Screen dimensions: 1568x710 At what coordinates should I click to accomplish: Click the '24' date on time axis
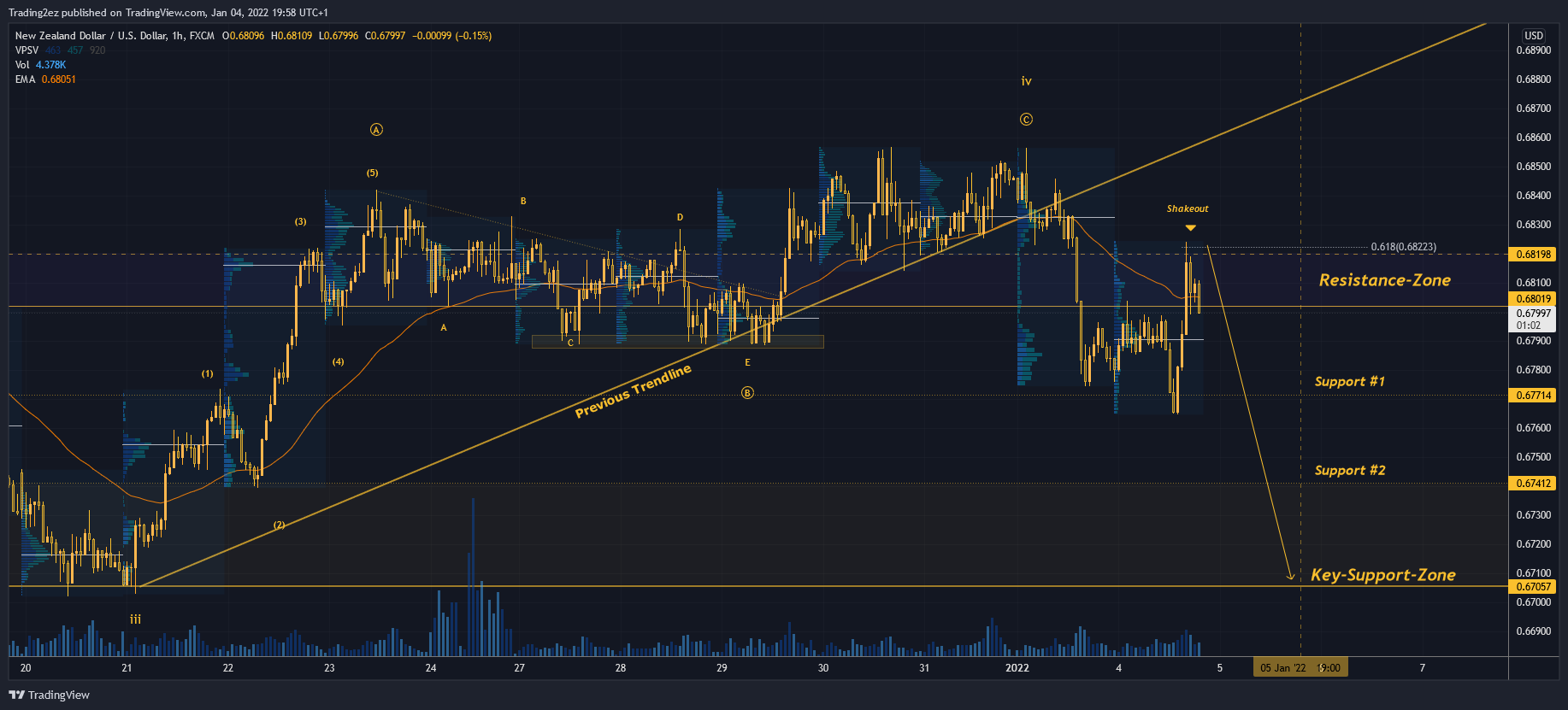coord(430,668)
